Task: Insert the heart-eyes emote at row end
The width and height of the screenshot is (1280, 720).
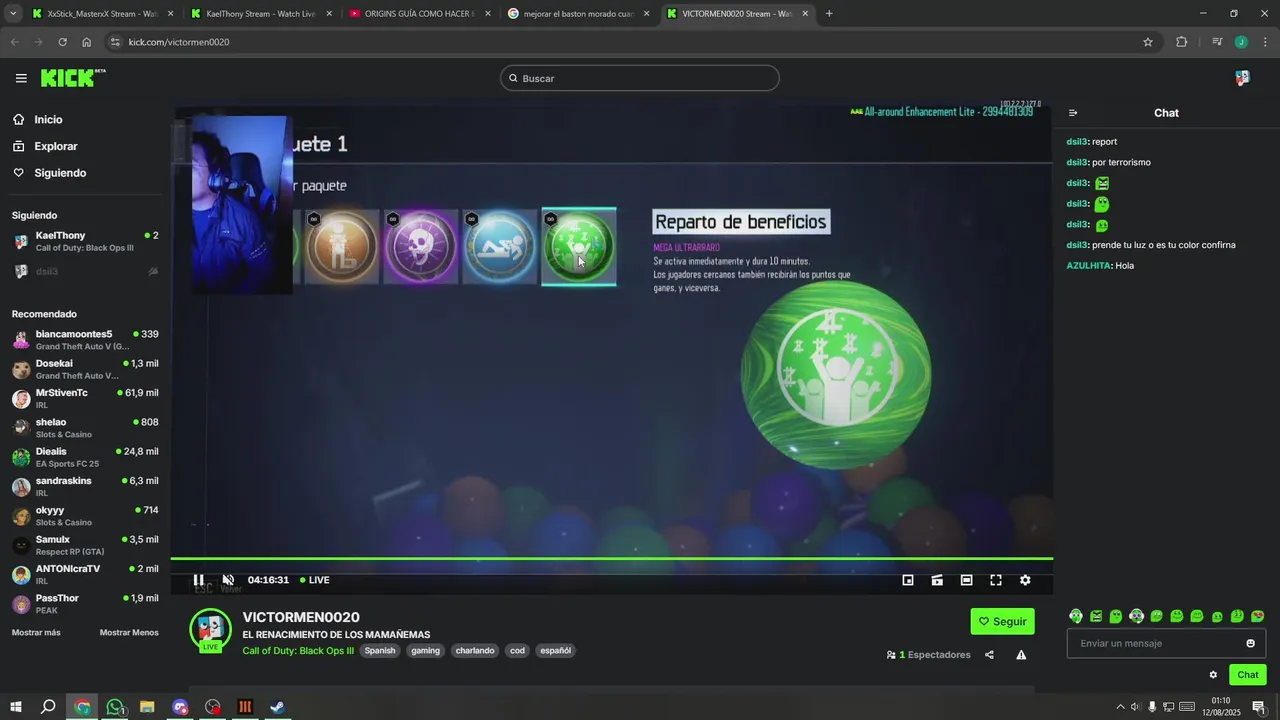Action: tap(1257, 616)
